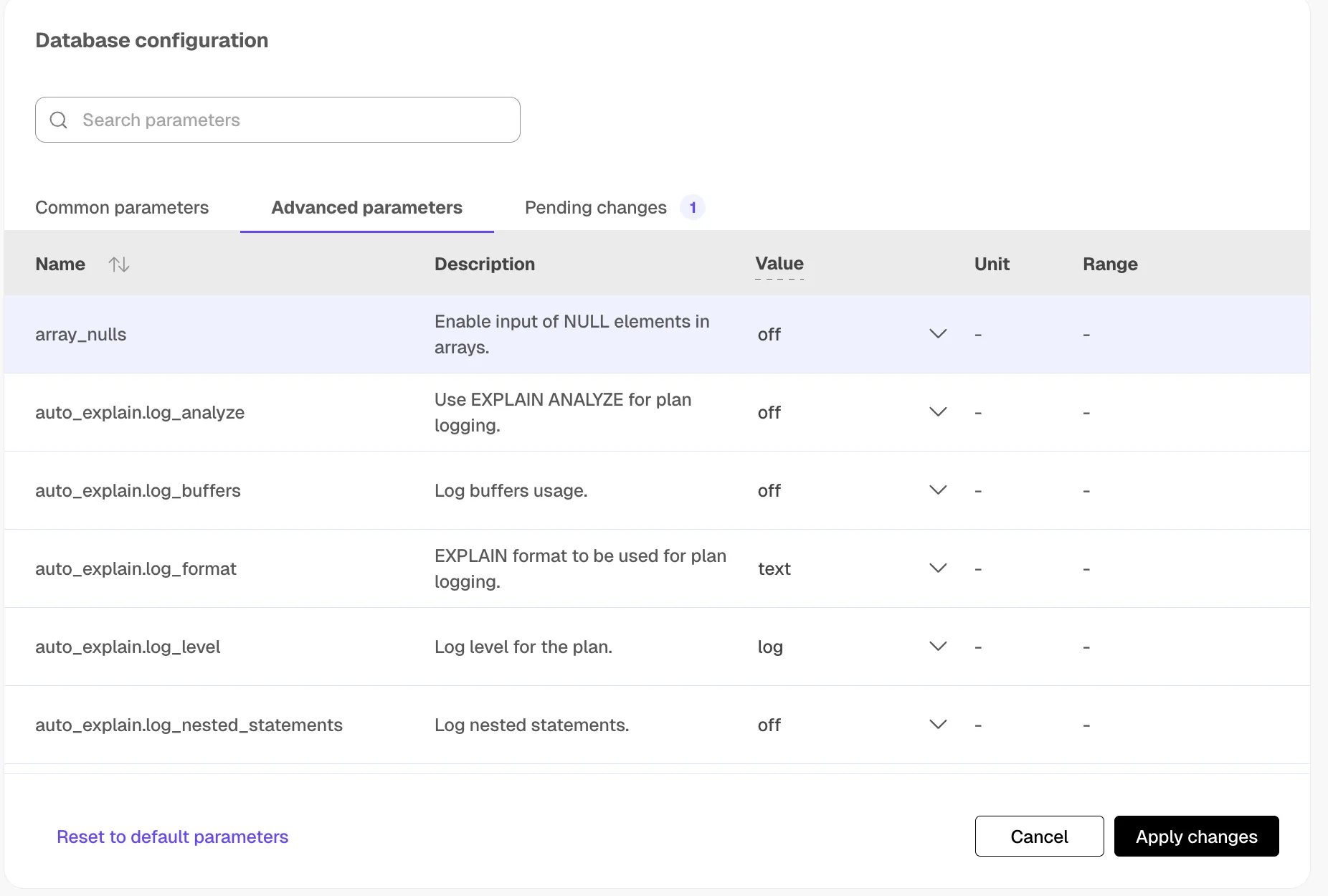
Task: Click 'Log nested statements.' description
Action: tap(532, 725)
